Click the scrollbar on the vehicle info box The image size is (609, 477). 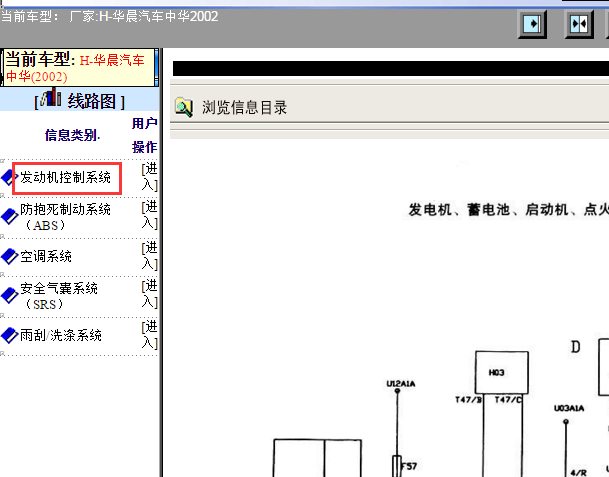click(156, 67)
